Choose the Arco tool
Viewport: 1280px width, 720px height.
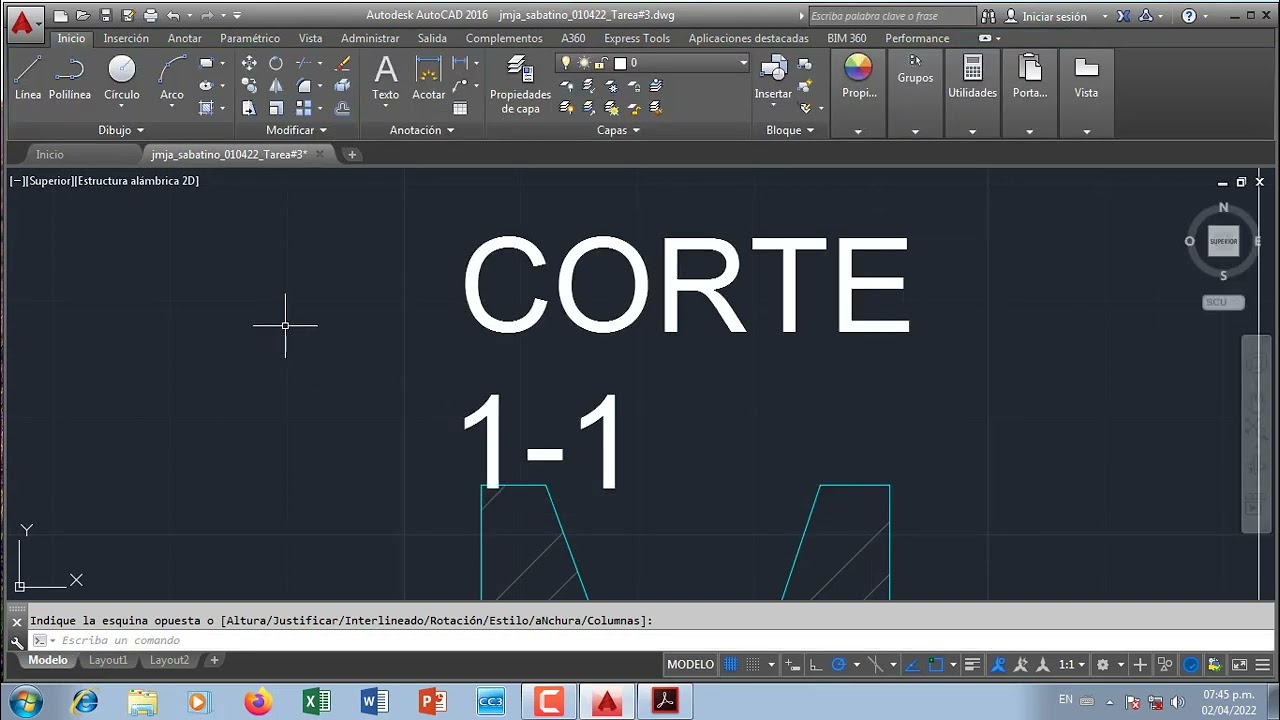172,78
